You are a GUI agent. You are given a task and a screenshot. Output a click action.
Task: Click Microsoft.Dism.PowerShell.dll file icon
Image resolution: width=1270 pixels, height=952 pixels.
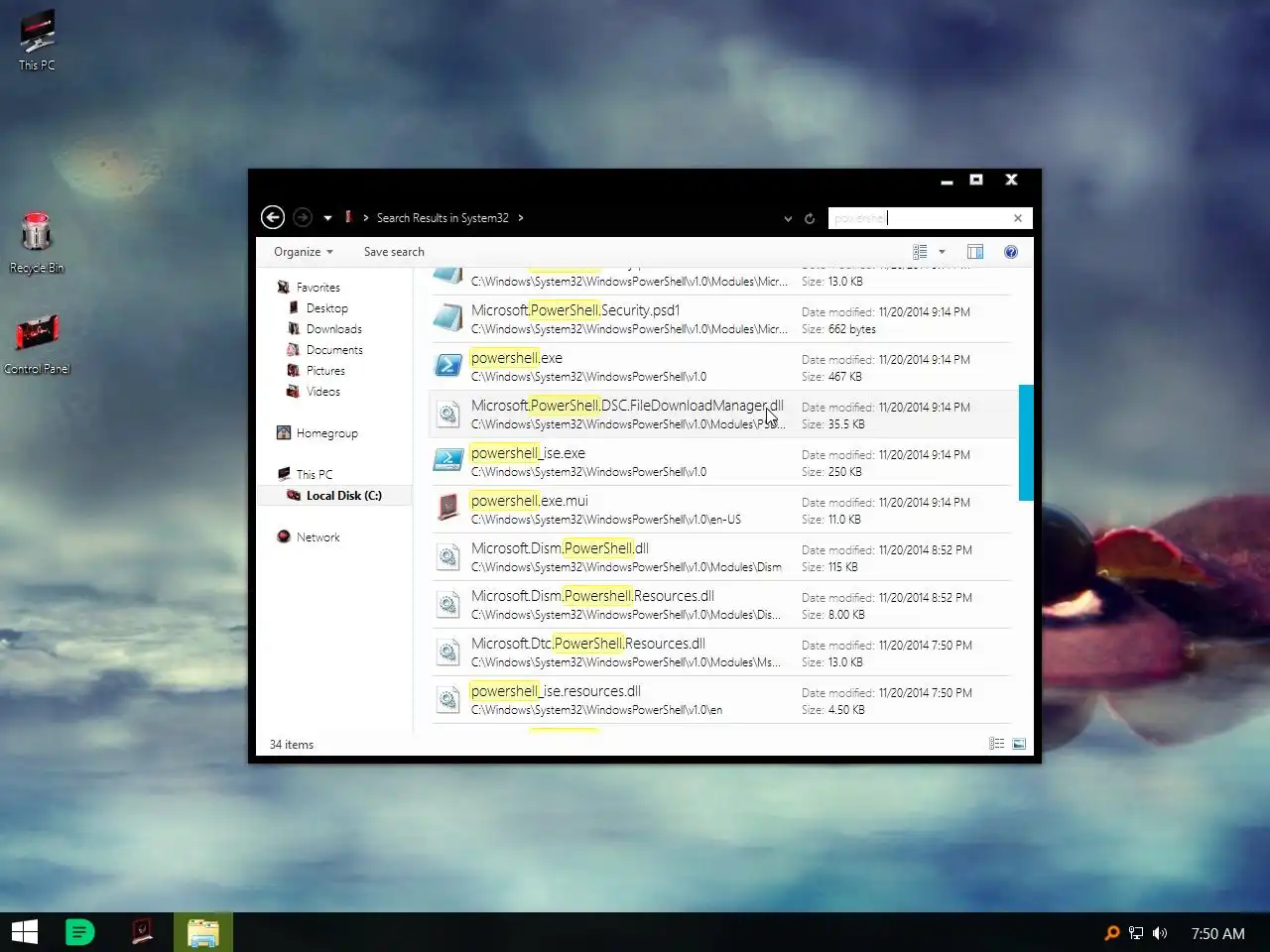pyautogui.click(x=448, y=557)
